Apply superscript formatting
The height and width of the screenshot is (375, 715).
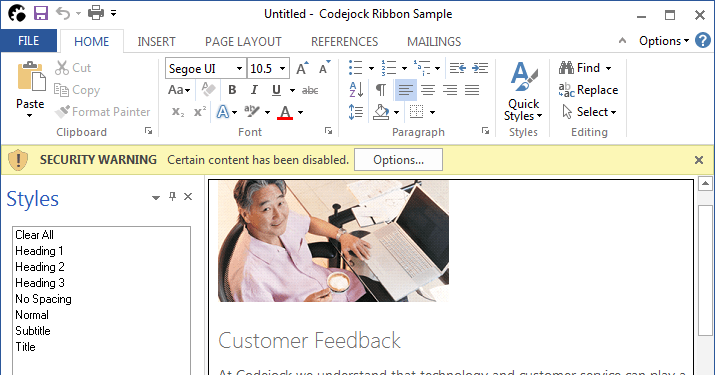pyautogui.click(x=200, y=112)
